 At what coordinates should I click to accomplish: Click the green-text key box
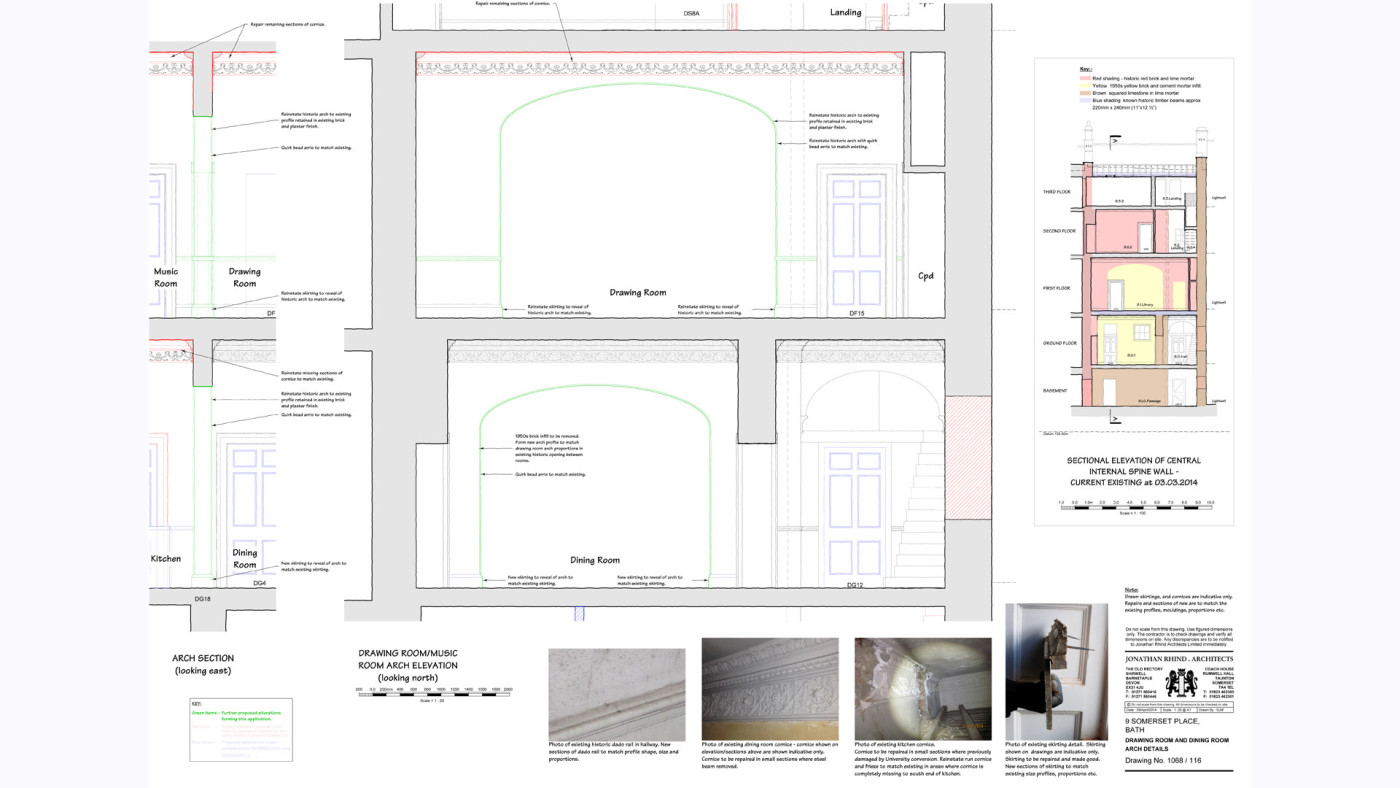click(x=241, y=730)
